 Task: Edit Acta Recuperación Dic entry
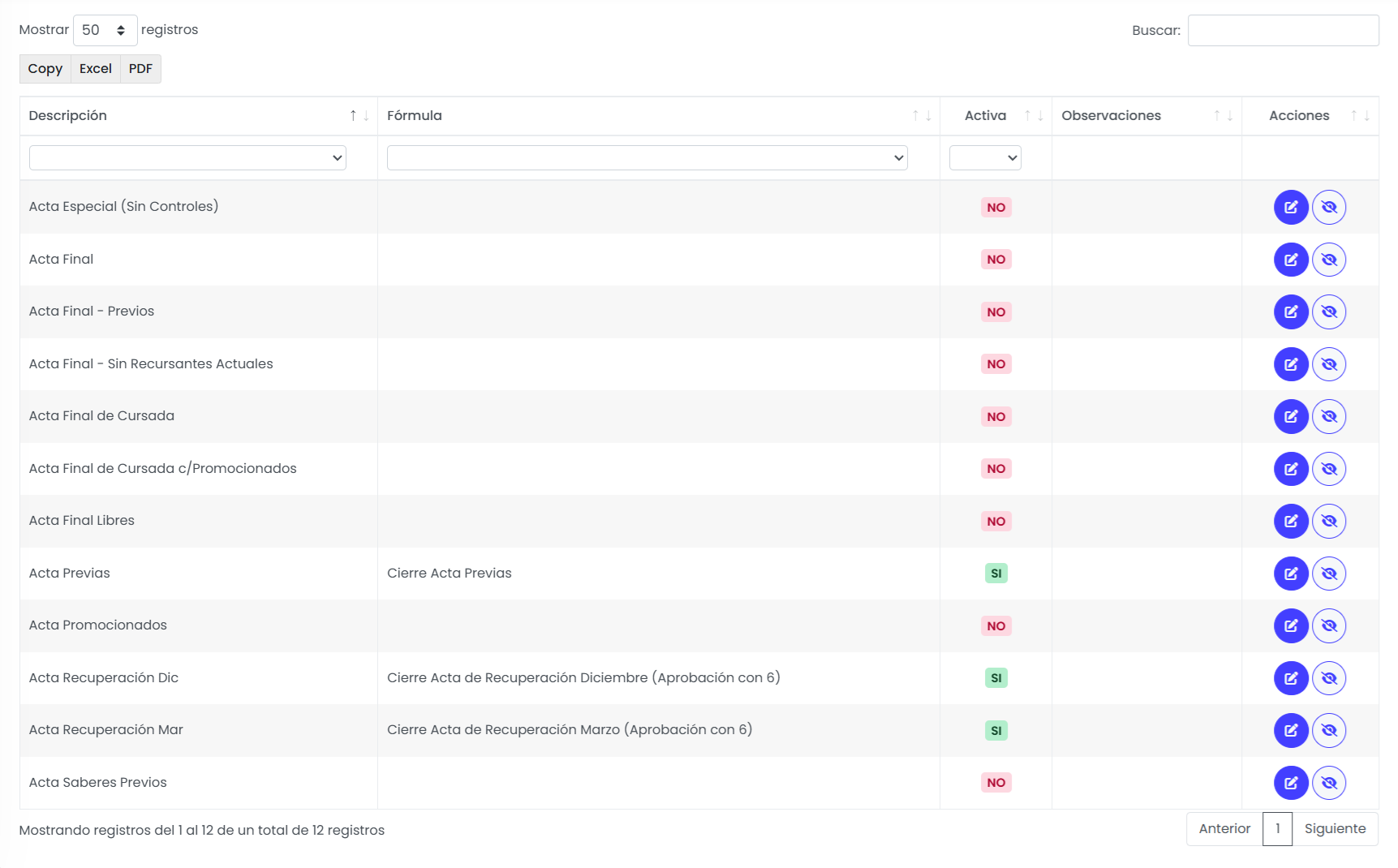click(x=1291, y=678)
